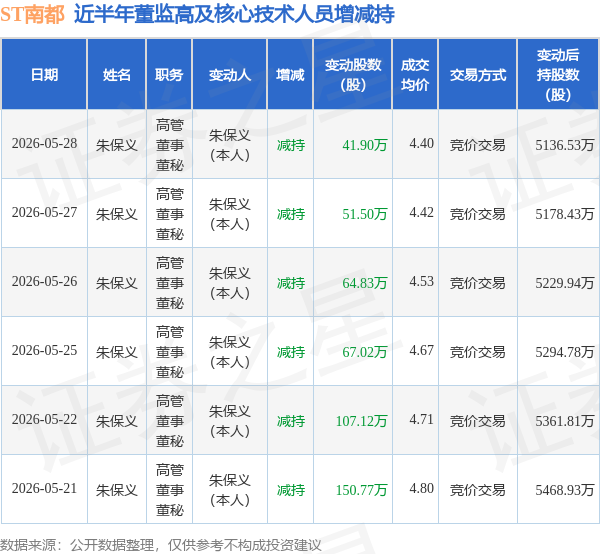Select the 2026-05-21 date cell

(44, 489)
